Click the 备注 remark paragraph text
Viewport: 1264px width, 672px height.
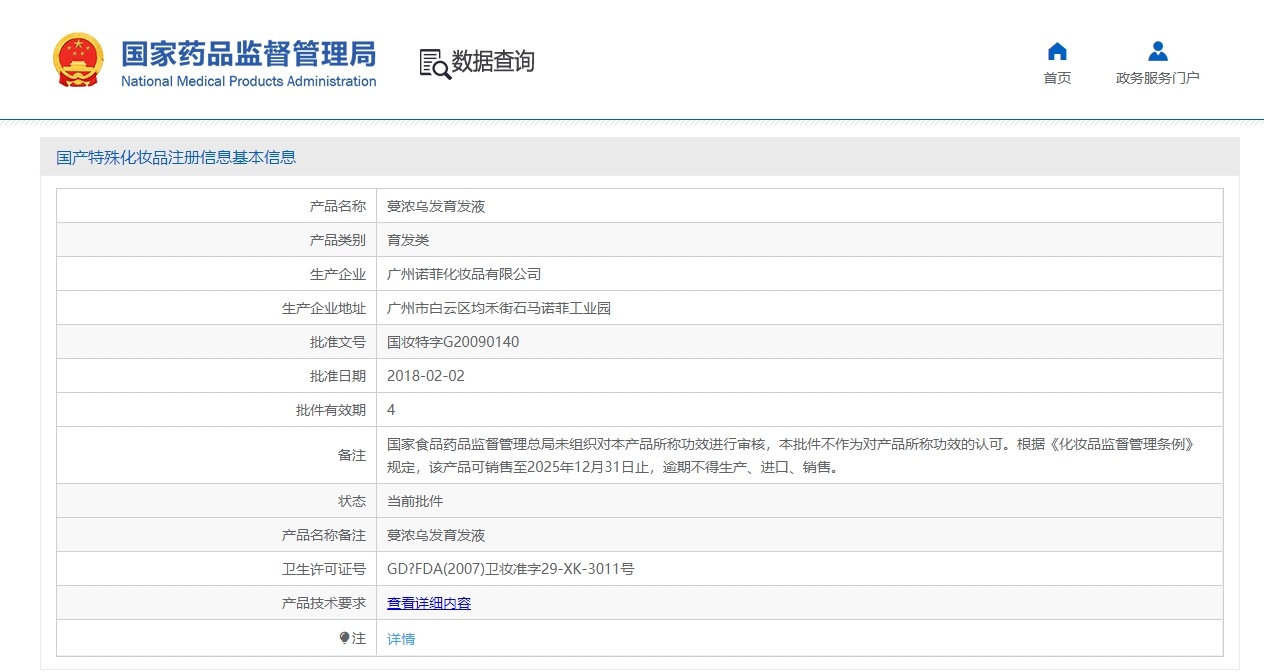point(791,455)
